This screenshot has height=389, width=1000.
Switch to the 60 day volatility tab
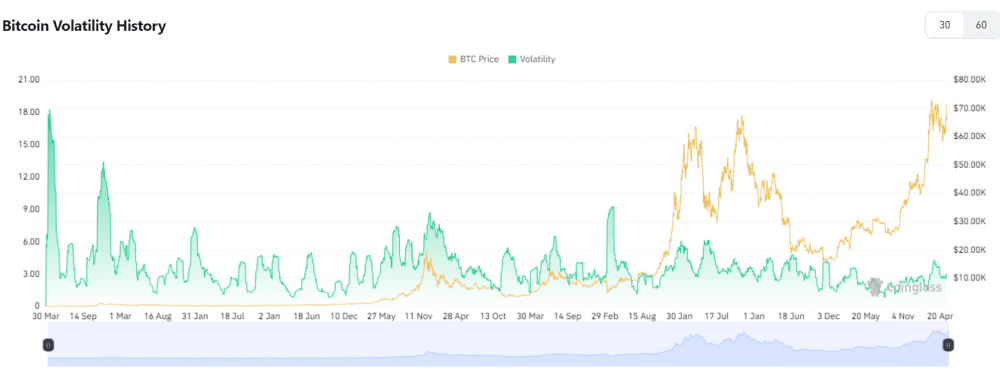(x=981, y=26)
